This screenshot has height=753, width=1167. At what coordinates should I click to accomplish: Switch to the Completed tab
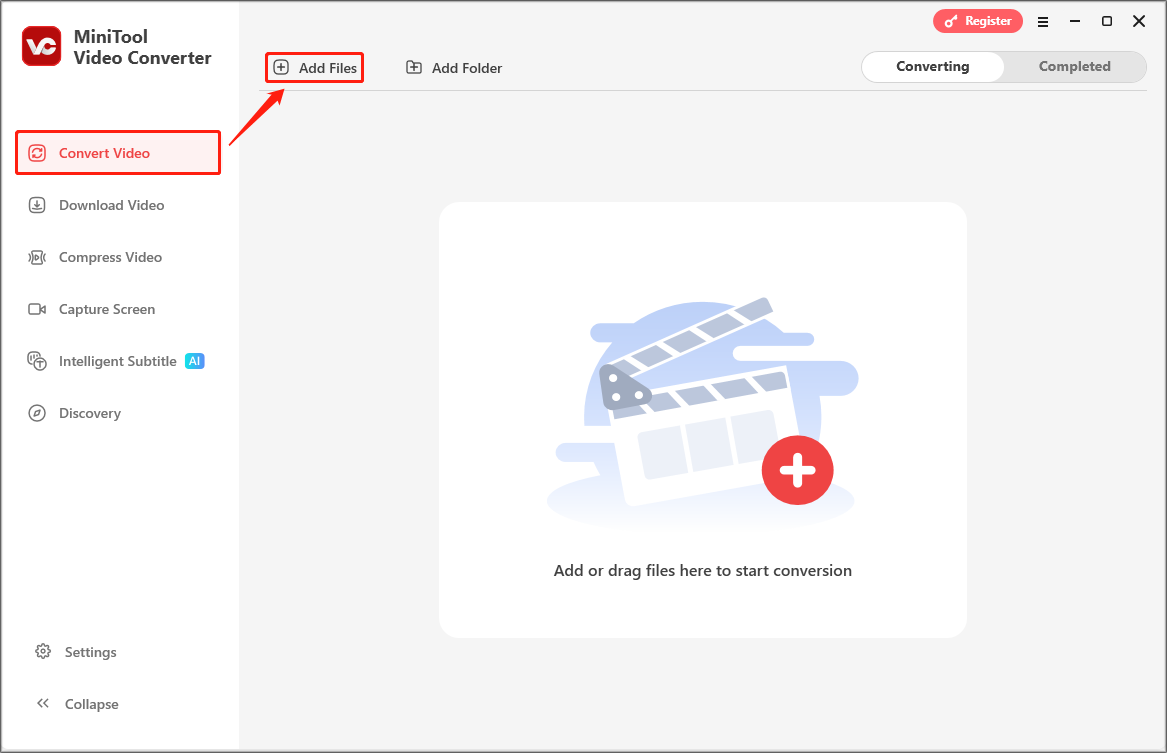point(1074,66)
